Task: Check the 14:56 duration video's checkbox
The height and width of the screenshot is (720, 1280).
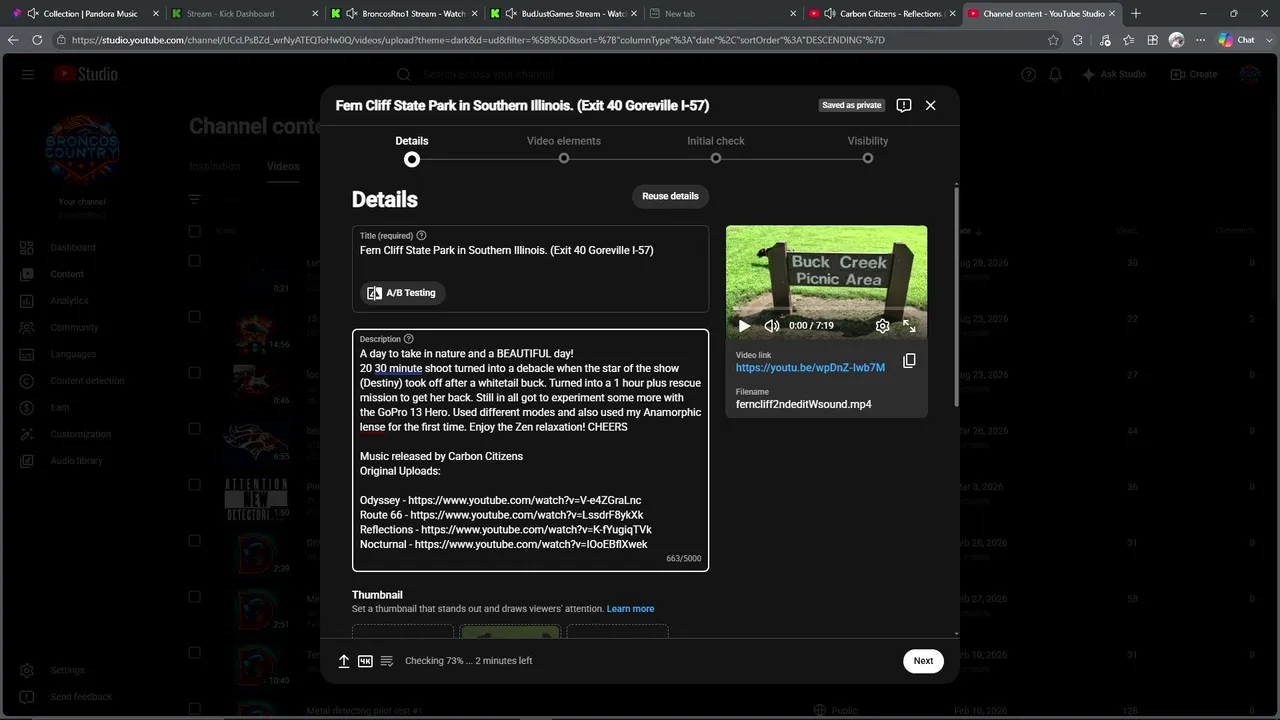Action: click(195, 317)
